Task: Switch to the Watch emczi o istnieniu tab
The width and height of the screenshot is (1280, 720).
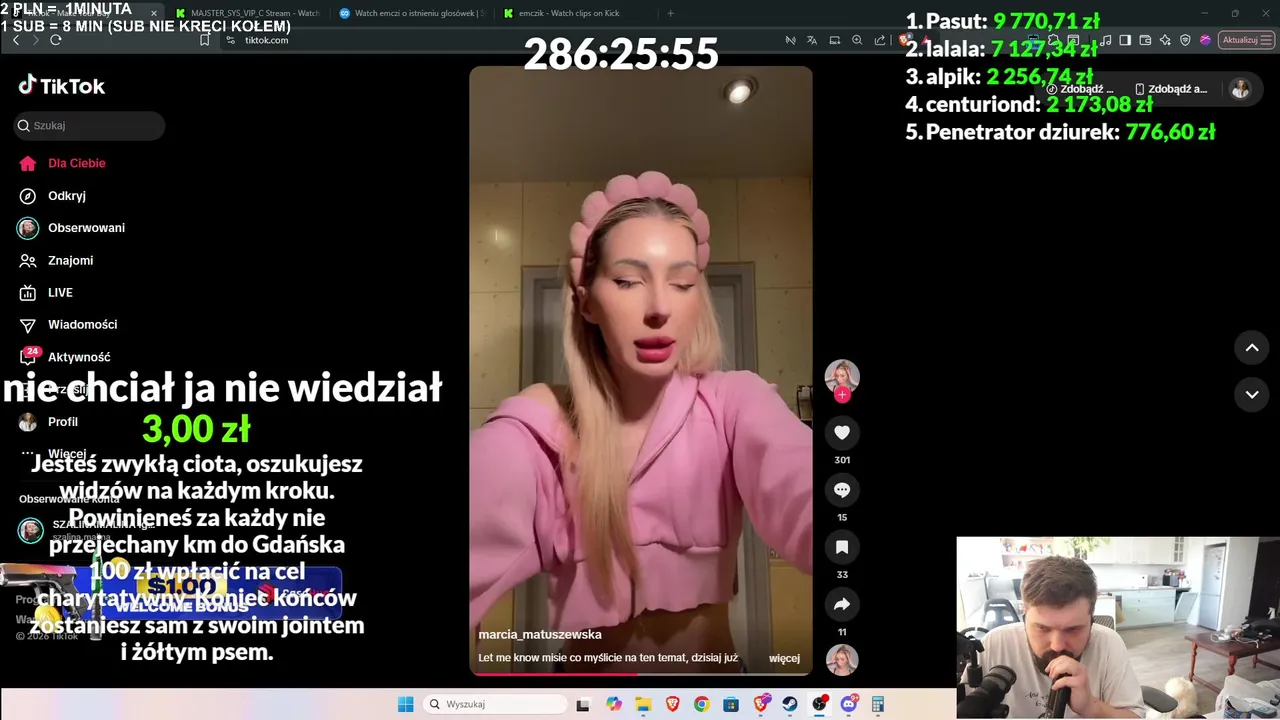Action: [x=411, y=13]
